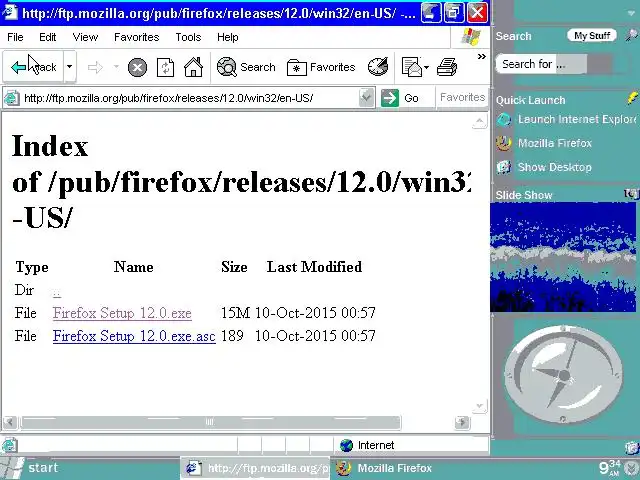
Task: Click the Internet Explorer title bar icon
Action: (x=10, y=13)
